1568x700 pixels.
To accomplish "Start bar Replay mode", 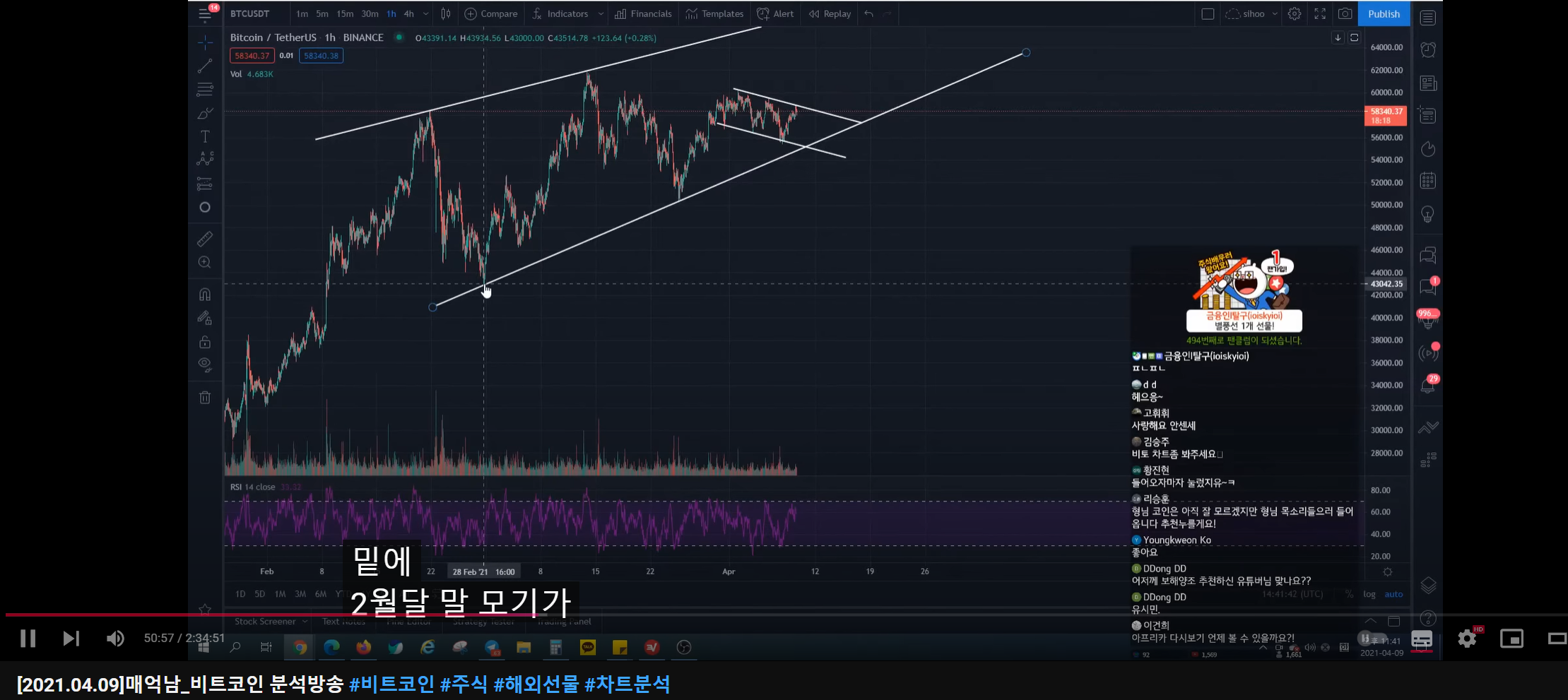I will point(830,13).
